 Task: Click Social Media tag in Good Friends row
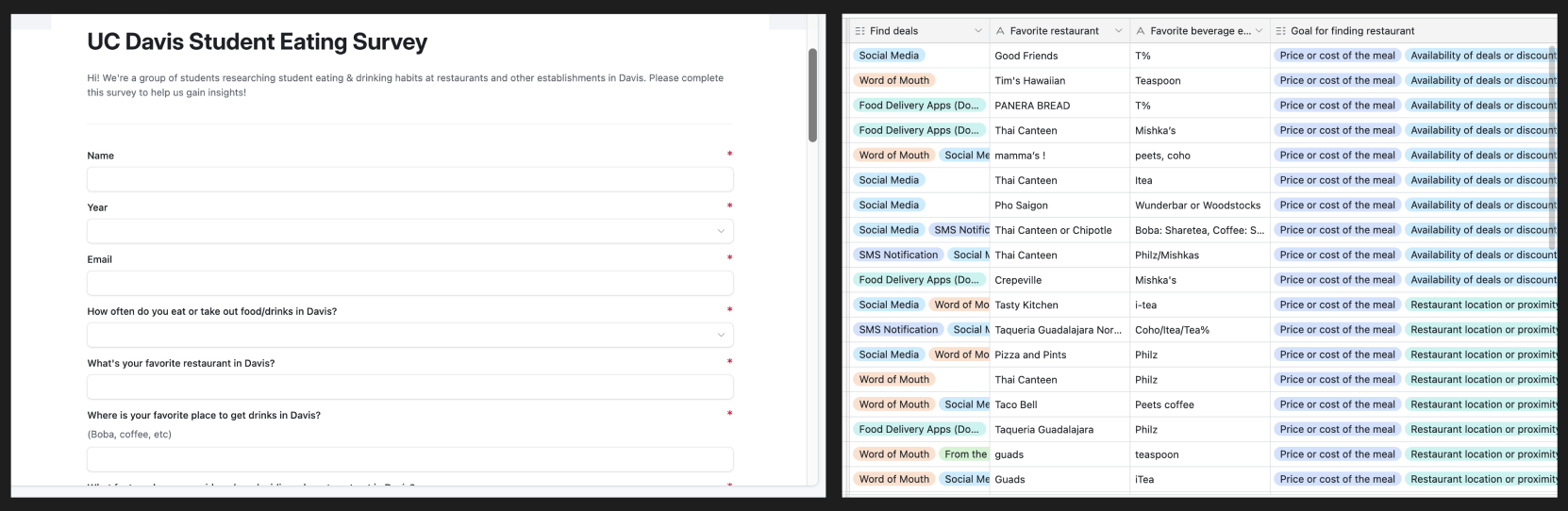[889, 56]
